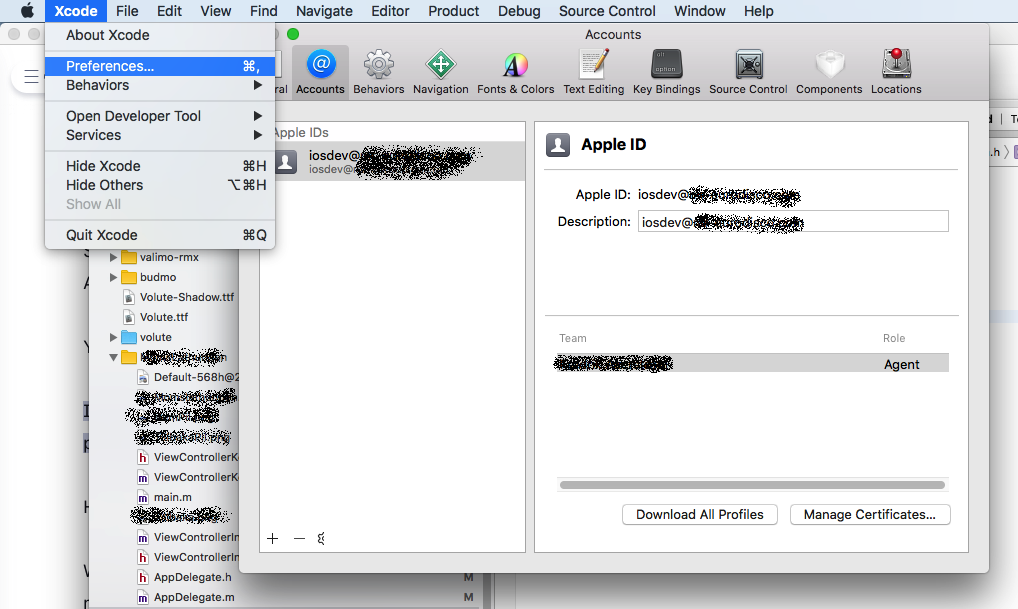
Task: Open the Edit menu
Action: tap(169, 11)
